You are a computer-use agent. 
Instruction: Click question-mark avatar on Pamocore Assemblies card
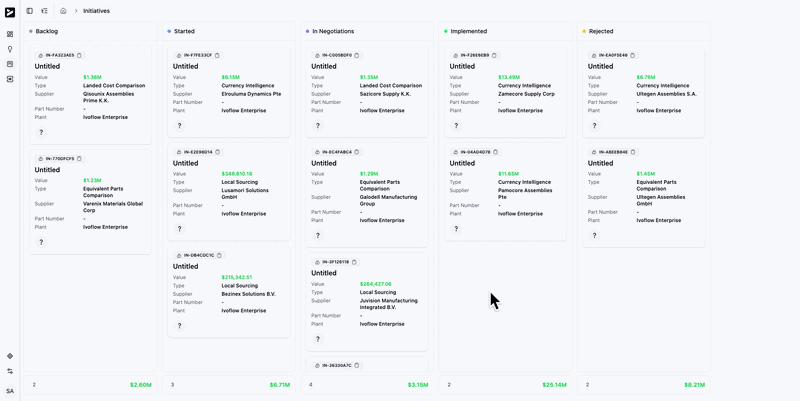(x=456, y=229)
